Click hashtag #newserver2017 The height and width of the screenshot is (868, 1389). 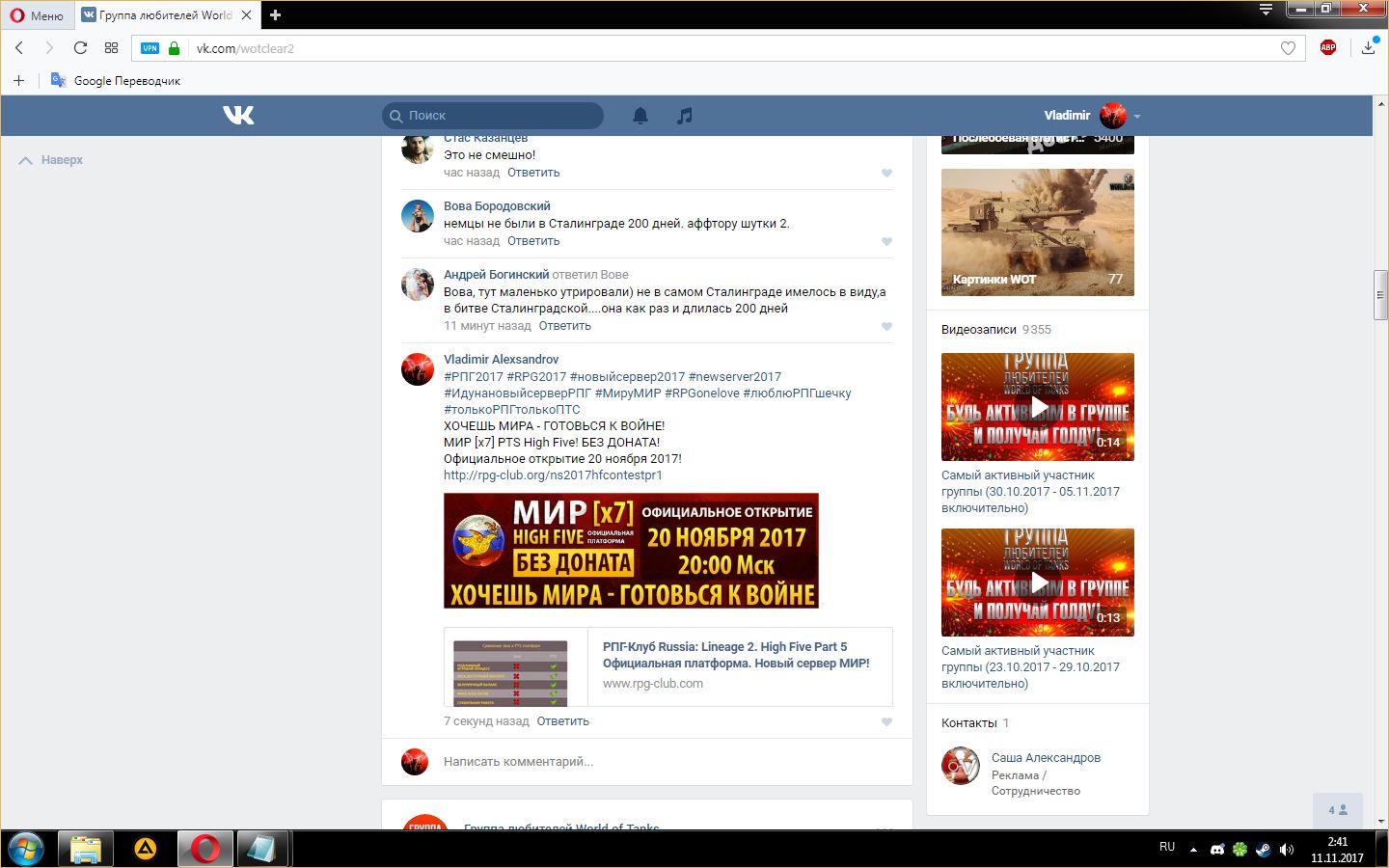click(x=735, y=377)
